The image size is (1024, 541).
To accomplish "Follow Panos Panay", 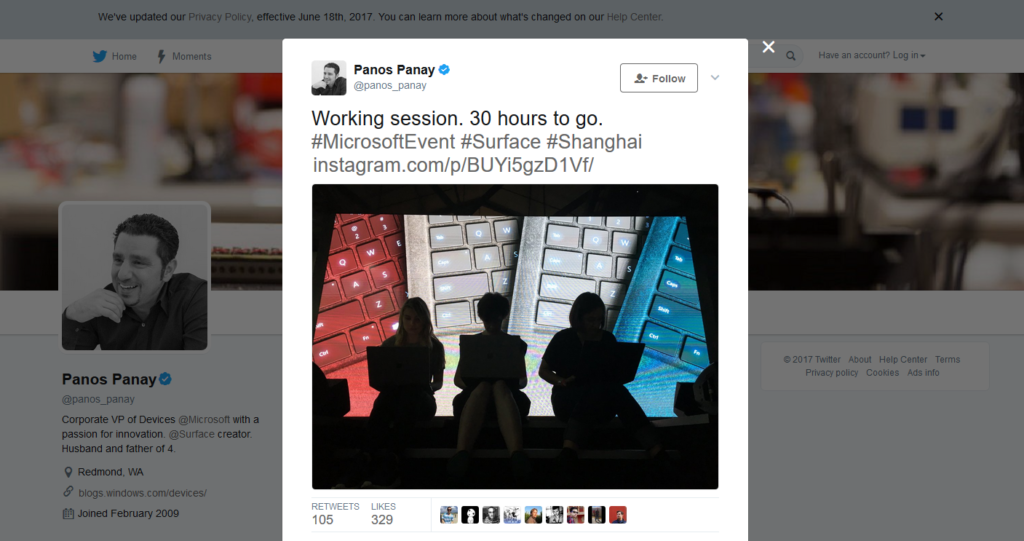I will (658, 78).
